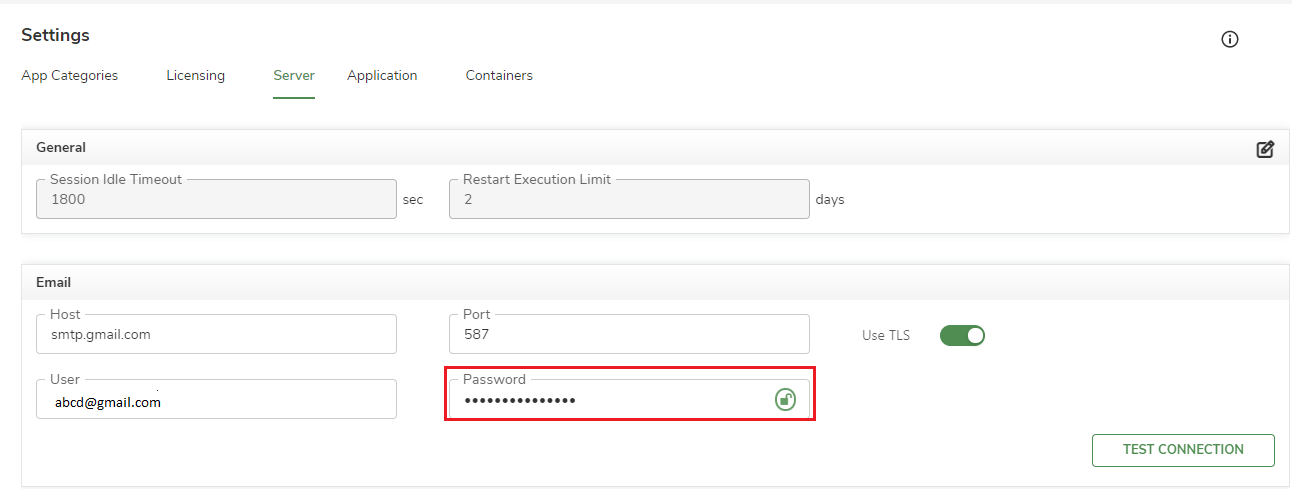
Task: Click the General section header
Action: 61,147
